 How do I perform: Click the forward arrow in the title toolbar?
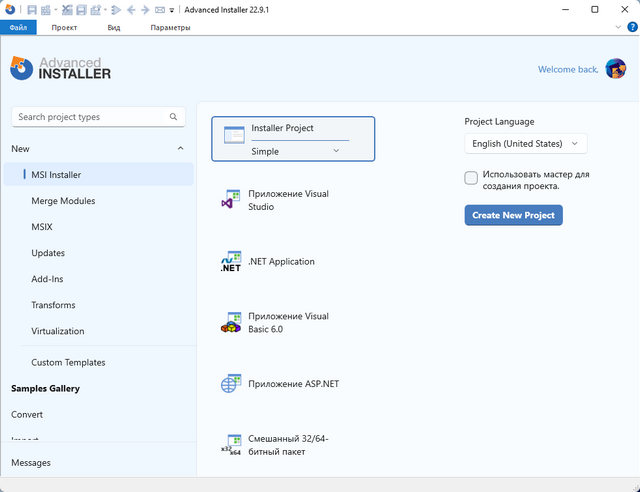point(145,10)
